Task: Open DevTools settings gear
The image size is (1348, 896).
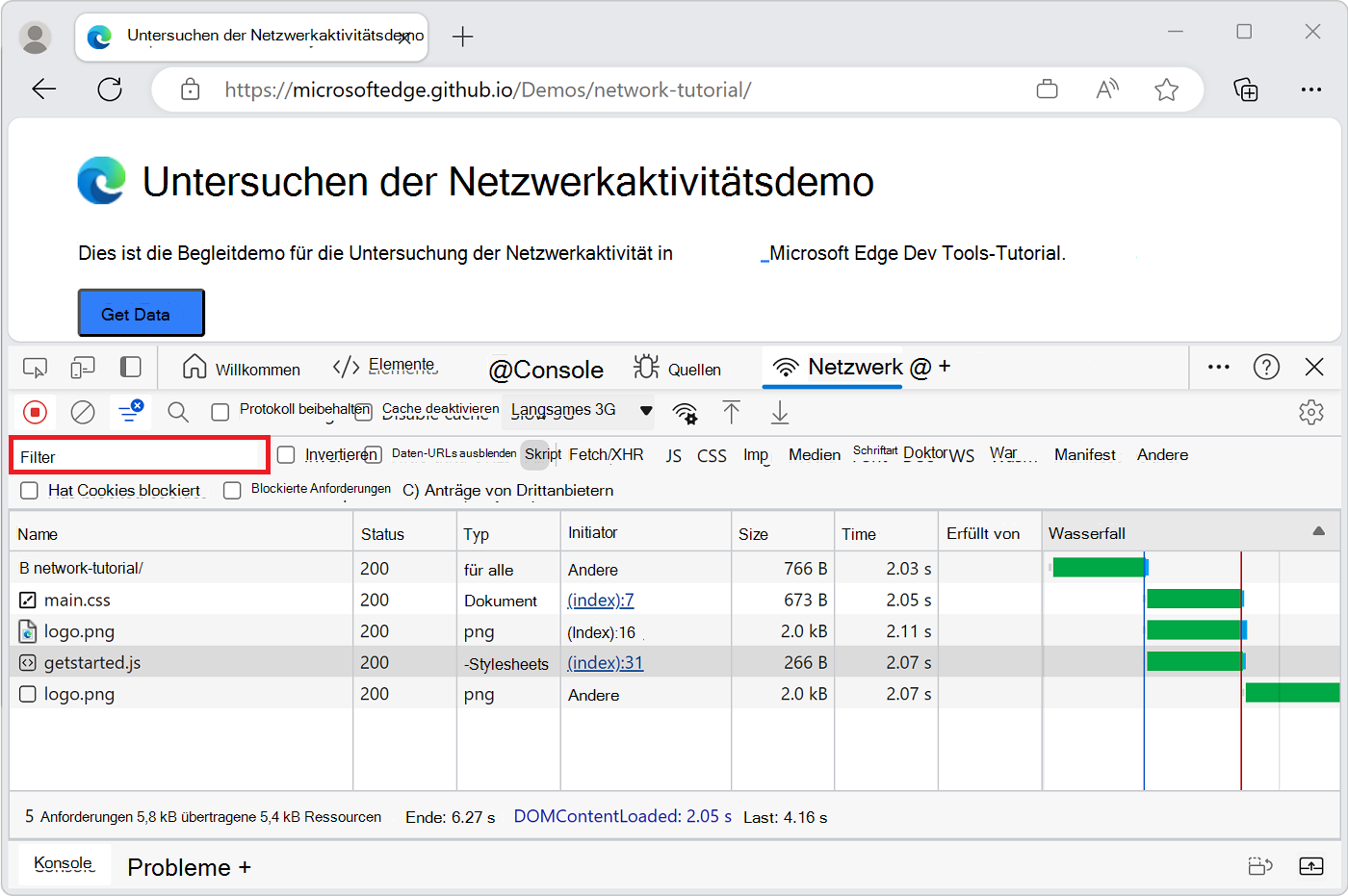Action: (1311, 412)
